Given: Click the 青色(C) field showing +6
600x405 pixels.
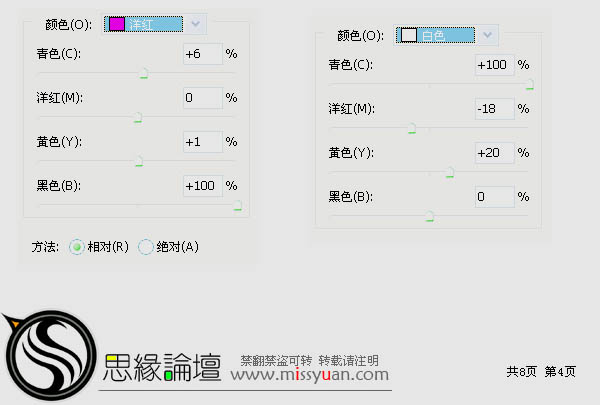Looking at the screenshot, I should point(203,54).
